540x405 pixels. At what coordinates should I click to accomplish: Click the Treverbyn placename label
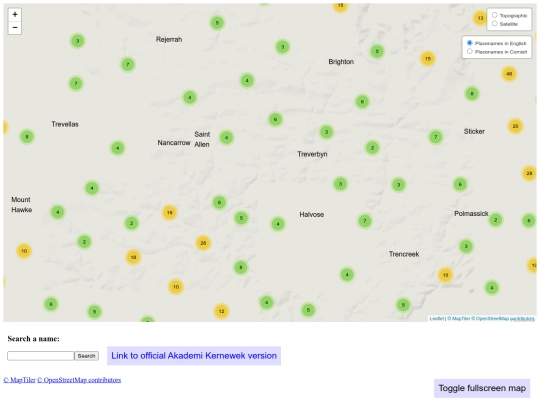pyautogui.click(x=312, y=154)
